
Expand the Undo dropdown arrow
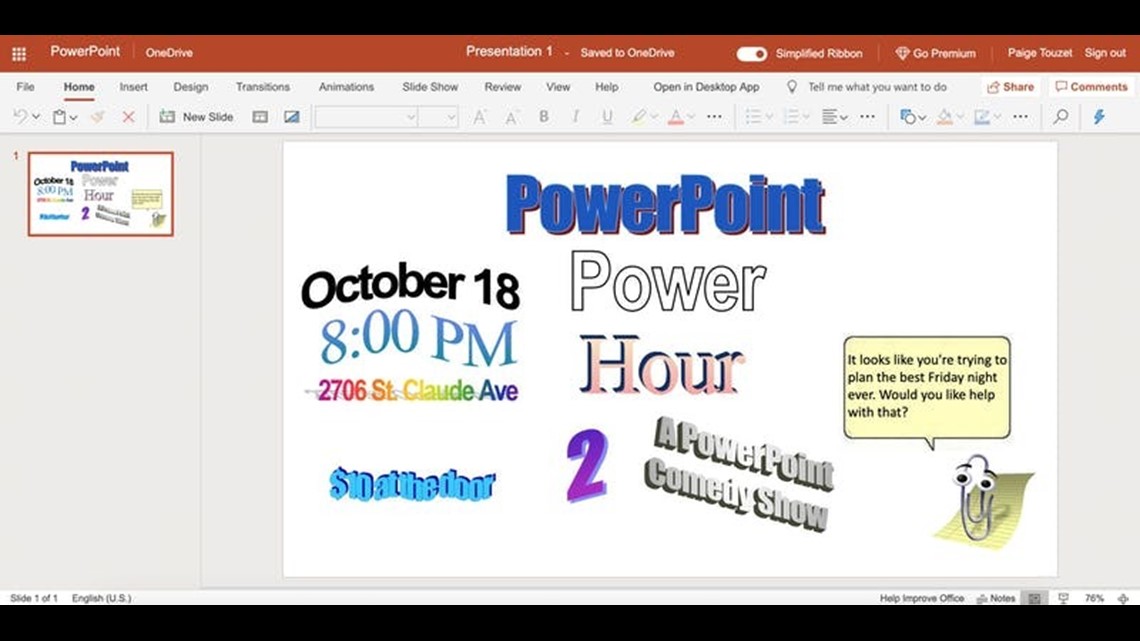pyautogui.click(x=36, y=117)
